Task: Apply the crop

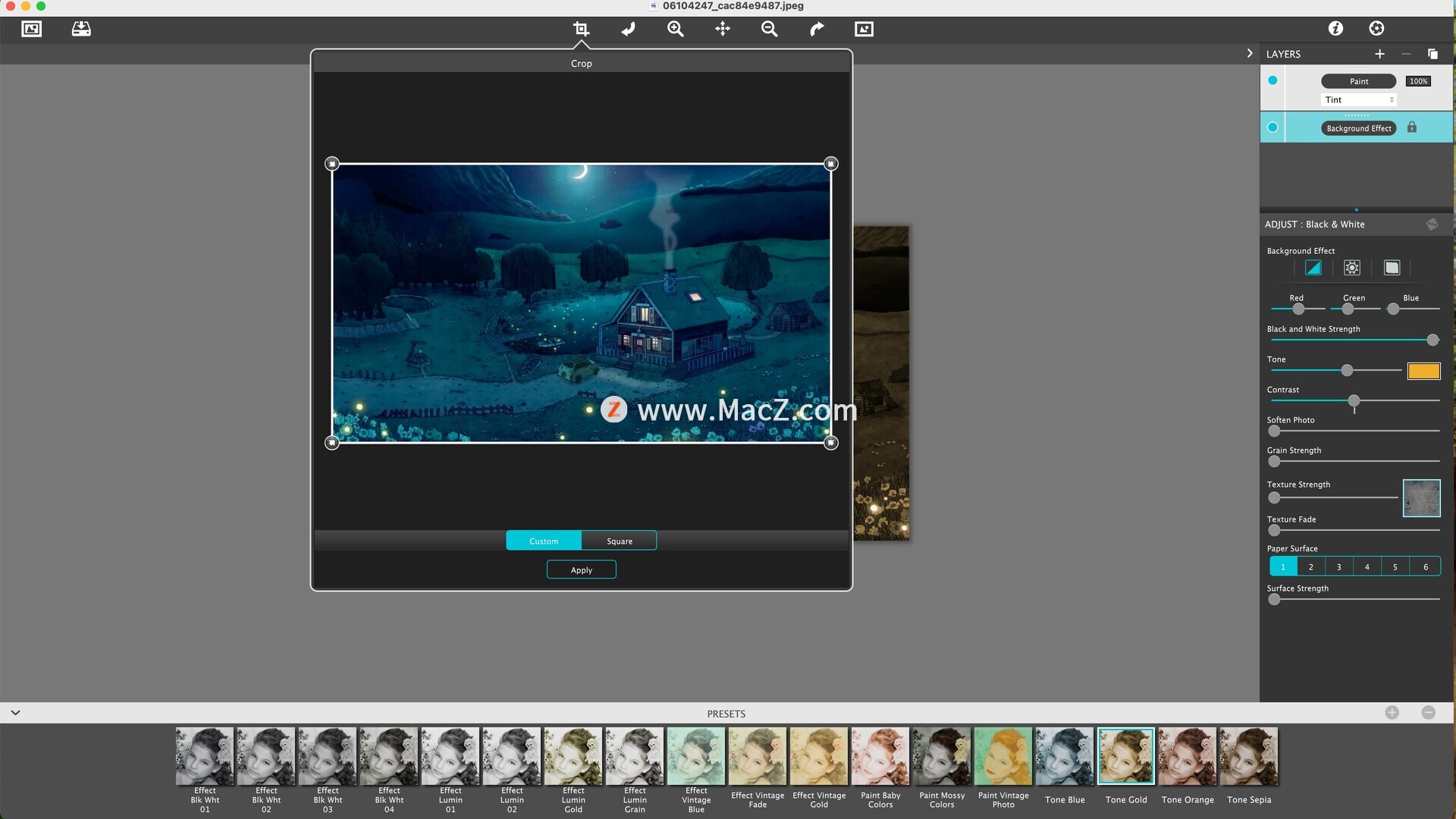Action: point(582,570)
